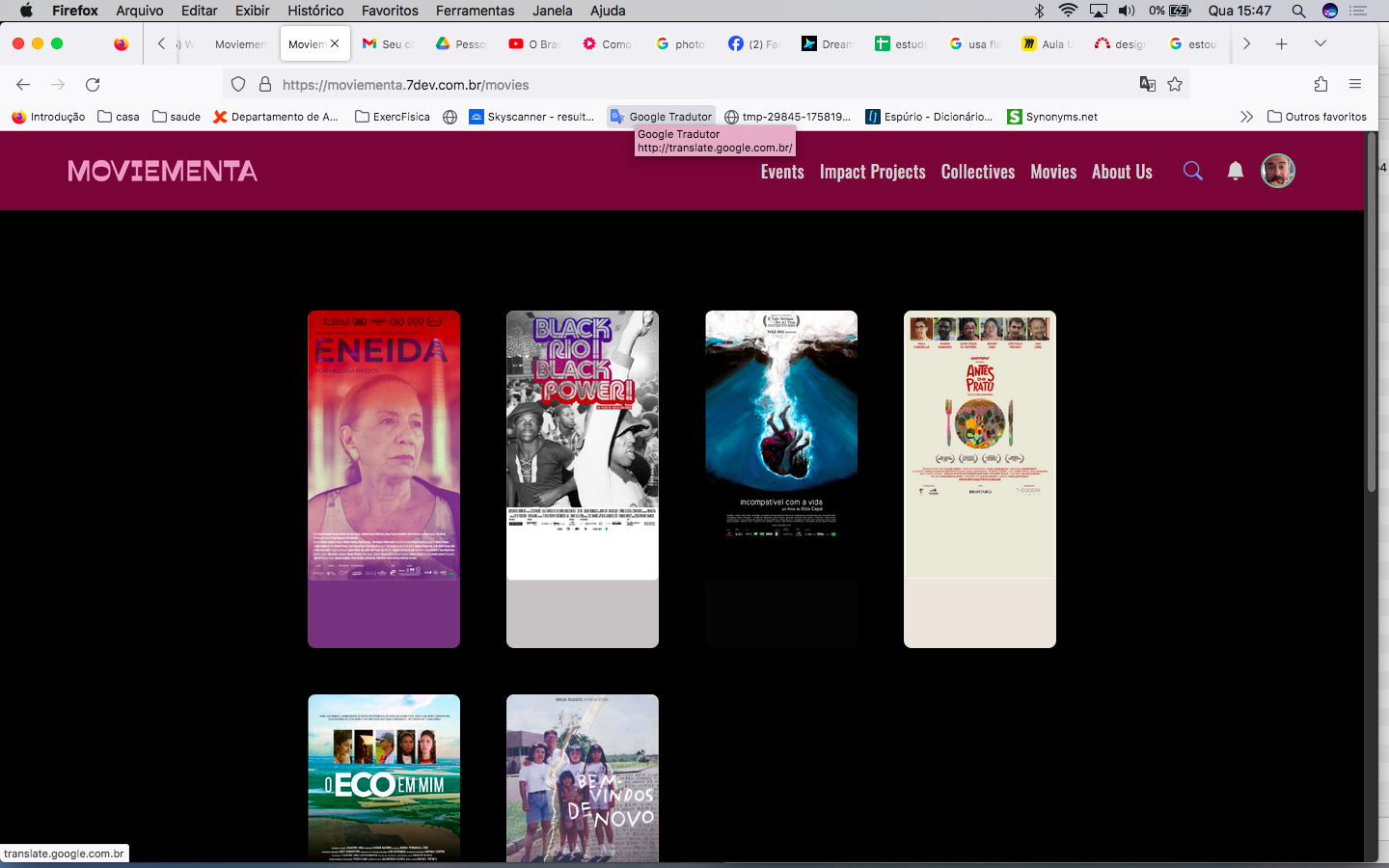Bookmark this page with the star icon
Viewport: 1389px width, 868px height.
(1175, 85)
